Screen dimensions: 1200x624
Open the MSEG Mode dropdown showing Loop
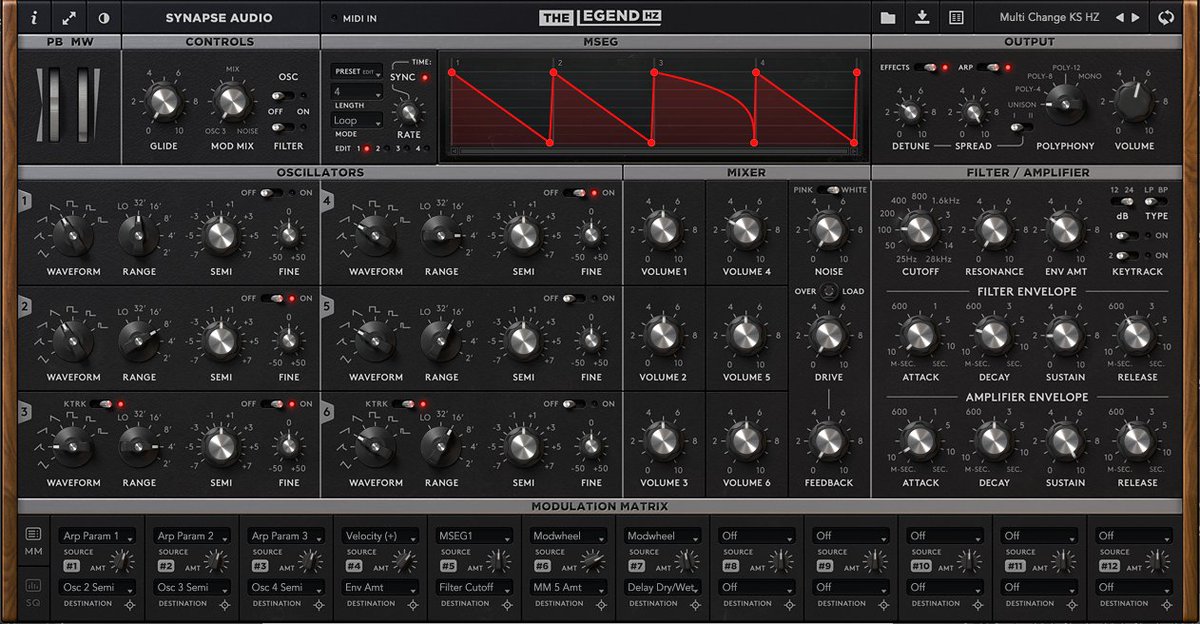(x=357, y=120)
